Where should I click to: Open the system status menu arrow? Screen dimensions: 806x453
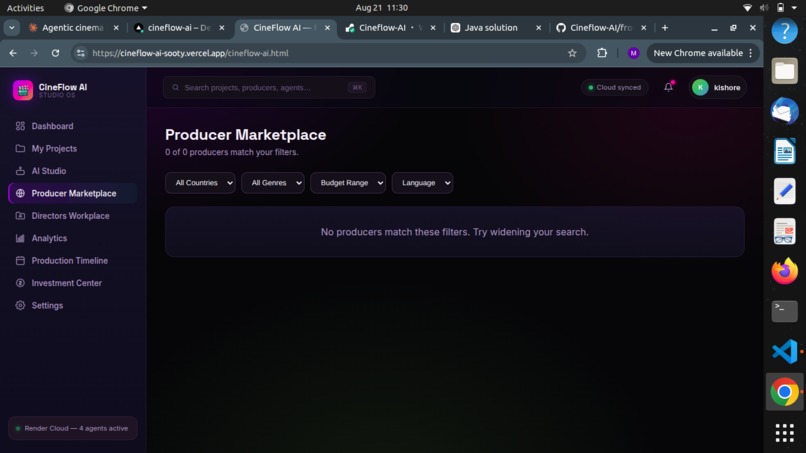point(794,8)
